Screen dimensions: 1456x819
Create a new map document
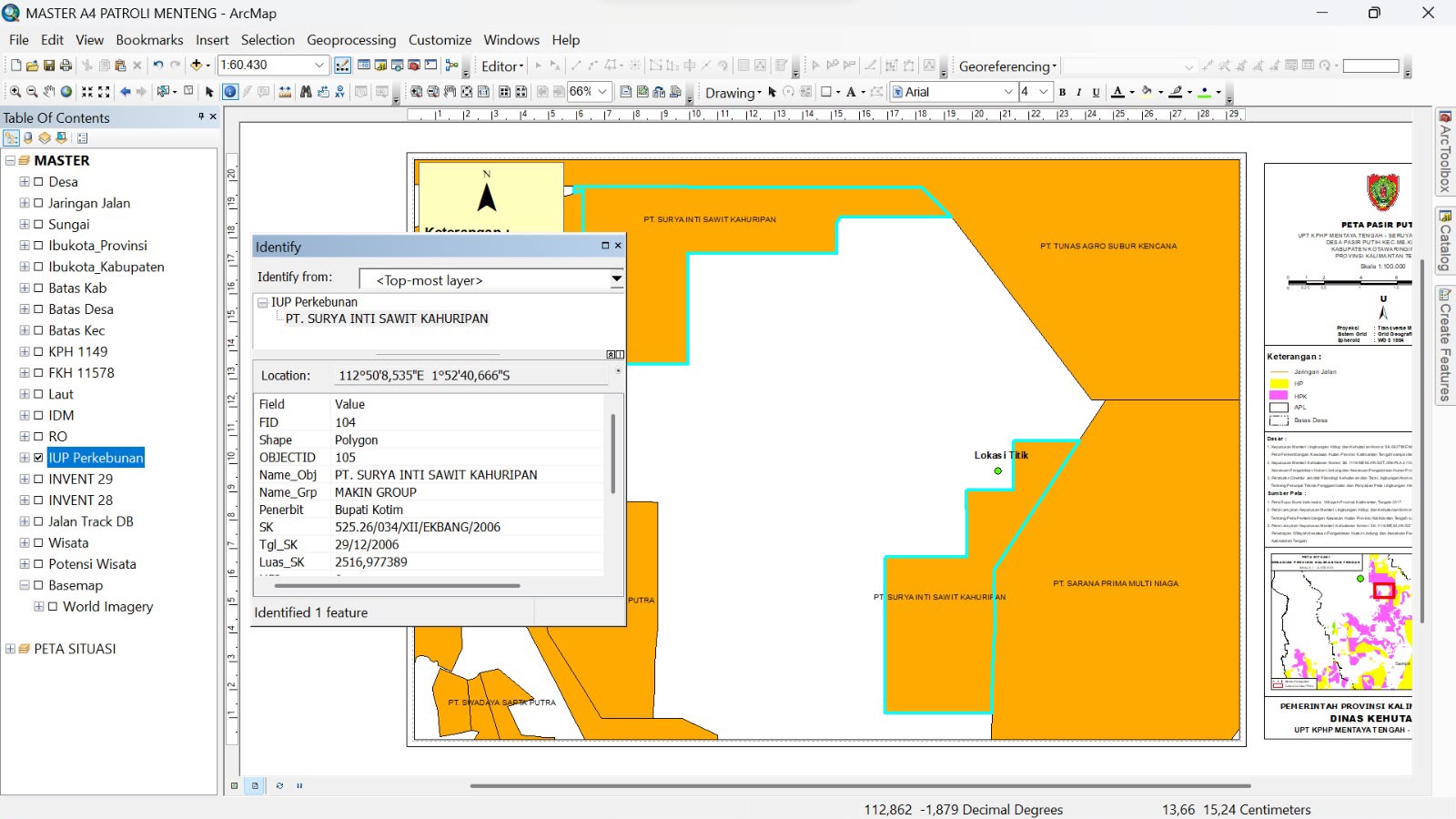tap(15, 66)
